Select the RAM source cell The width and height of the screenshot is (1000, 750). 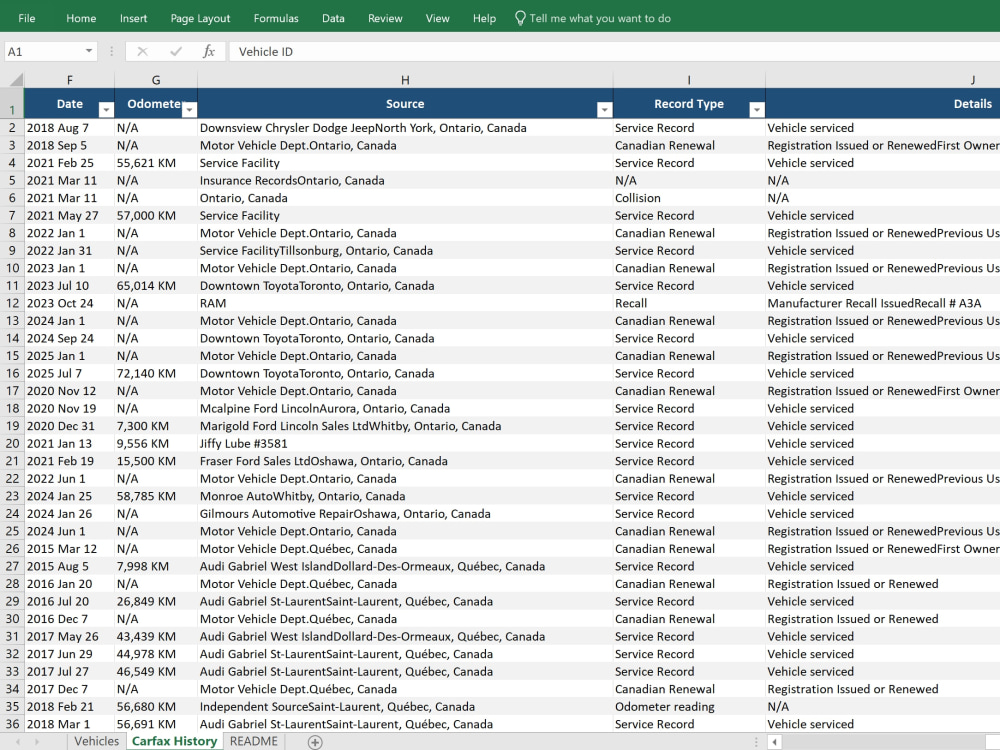coord(405,303)
